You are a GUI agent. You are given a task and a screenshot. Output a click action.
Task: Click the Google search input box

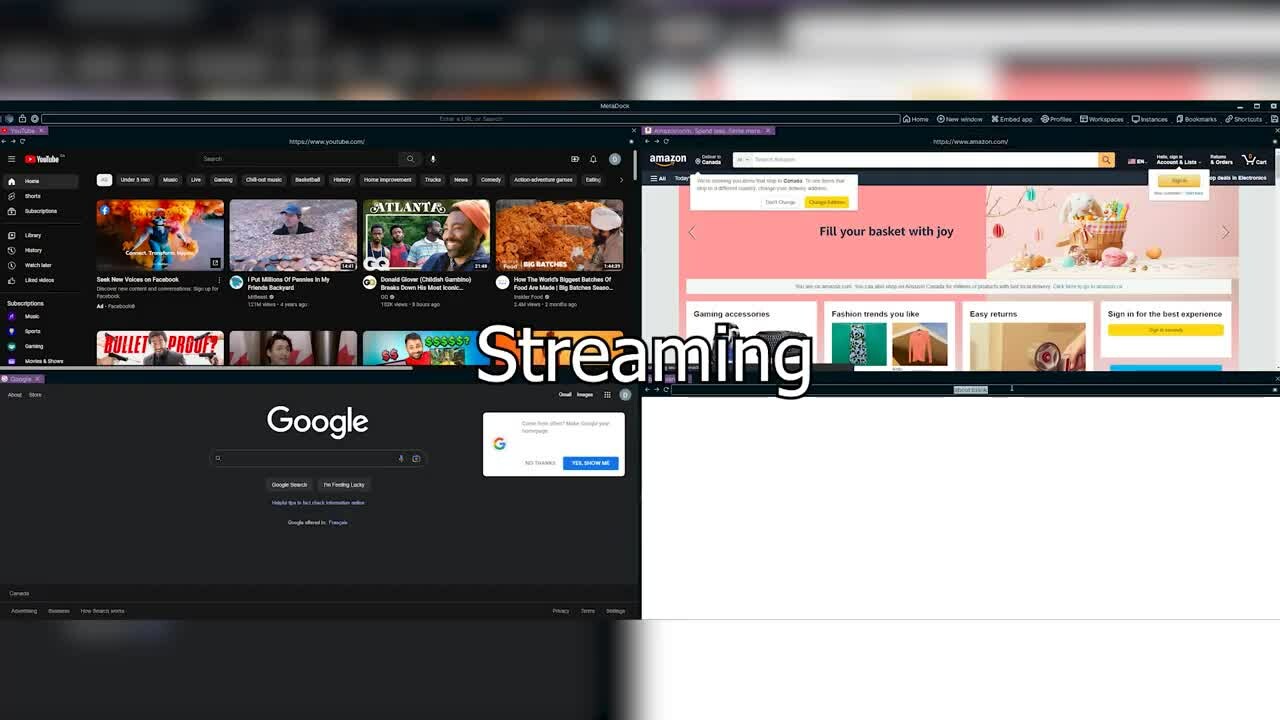point(310,458)
